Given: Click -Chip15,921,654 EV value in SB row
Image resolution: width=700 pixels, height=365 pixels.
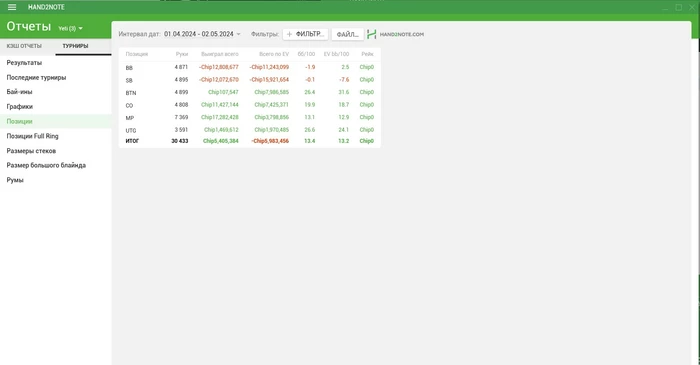Looking at the screenshot, I should click(x=269, y=80).
